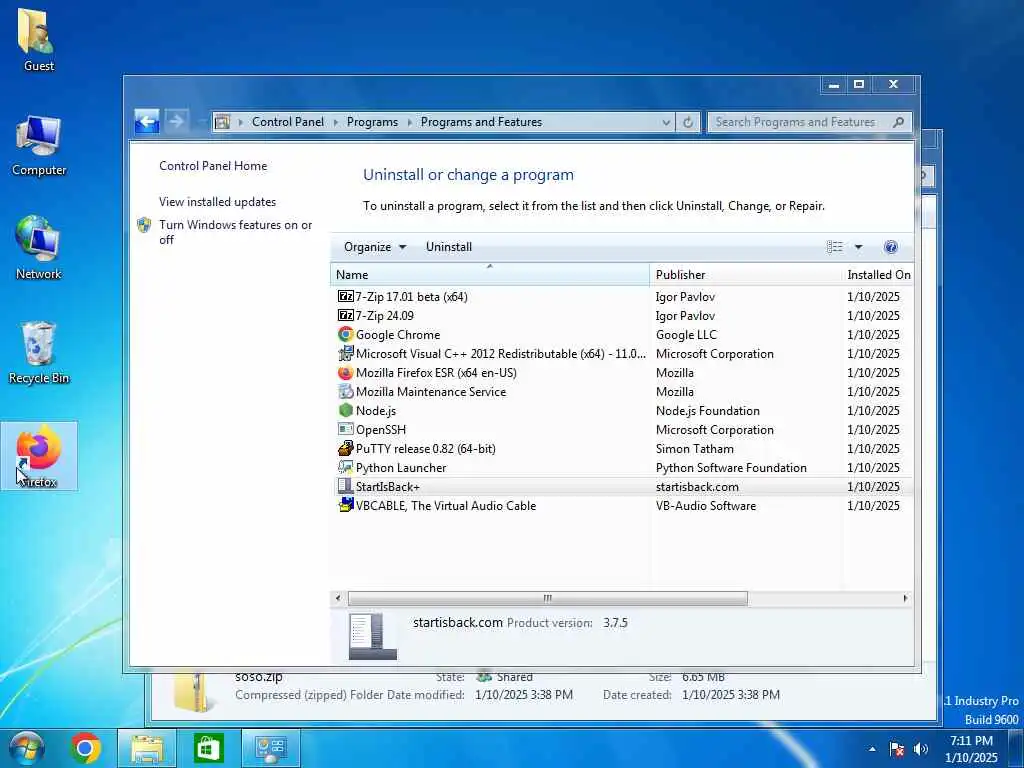1024x768 pixels.
Task: Click the Mozilla Firefox ESR list icon
Action: click(345, 372)
